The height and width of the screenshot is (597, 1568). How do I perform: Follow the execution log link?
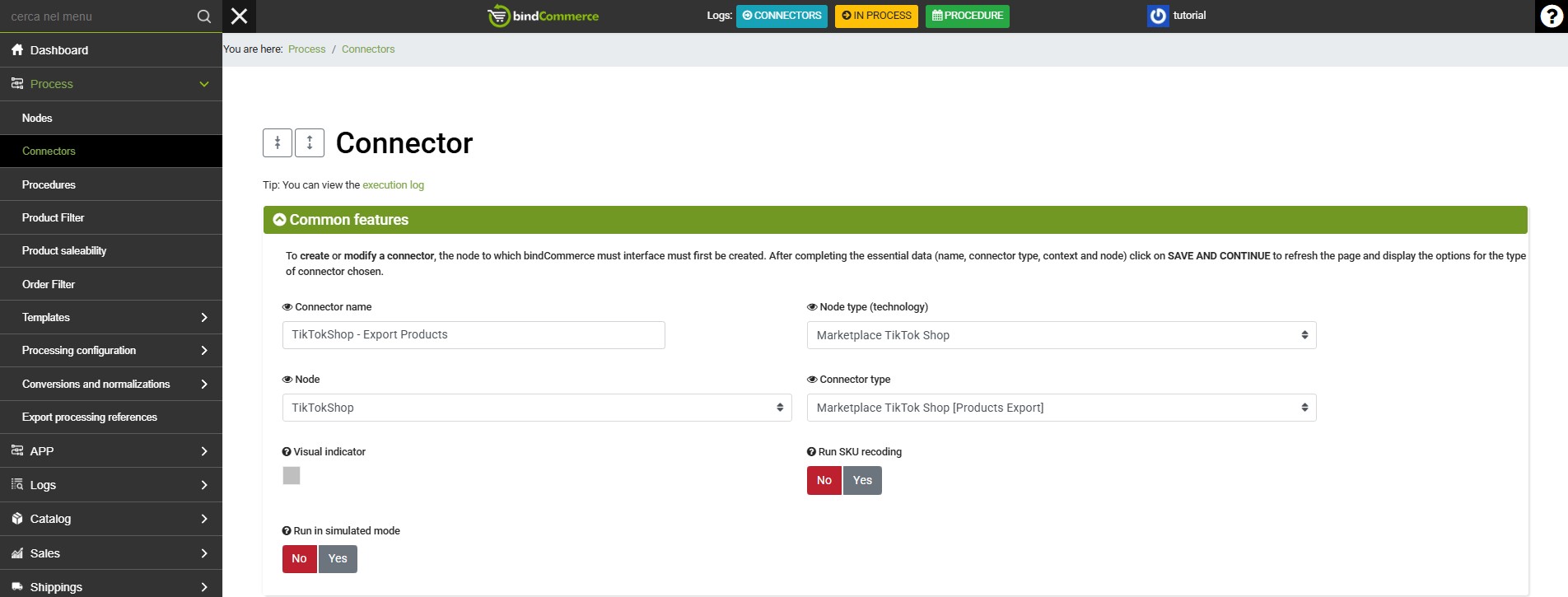394,185
